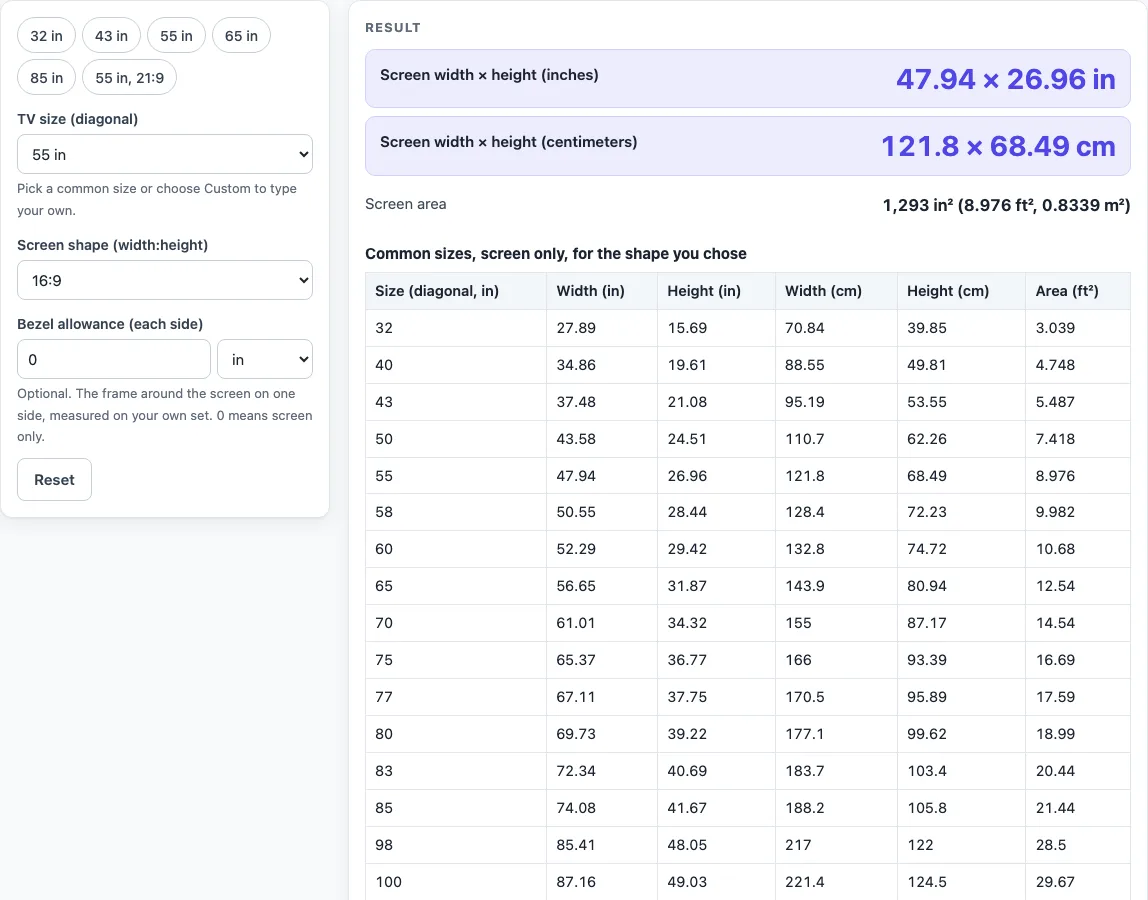This screenshot has width=1148, height=900.
Task: Open the bezel unit dropdown showing in
Action: [265, 360]
